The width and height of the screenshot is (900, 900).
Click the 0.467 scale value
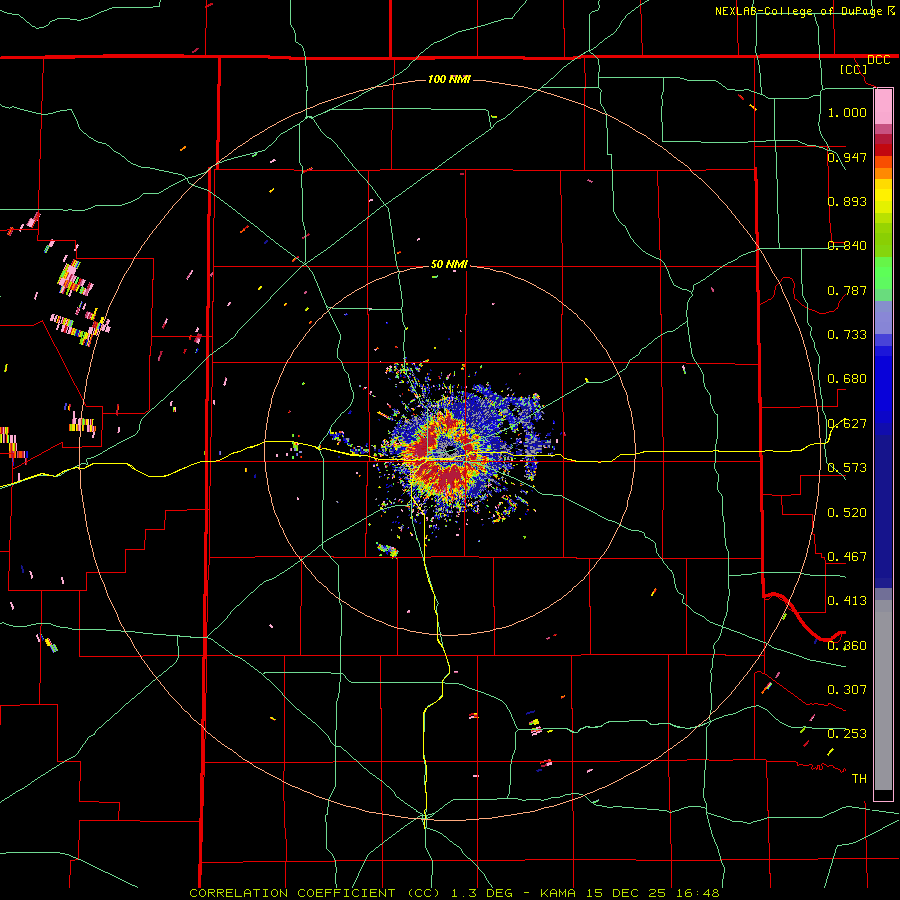click(x=847, y=557)
